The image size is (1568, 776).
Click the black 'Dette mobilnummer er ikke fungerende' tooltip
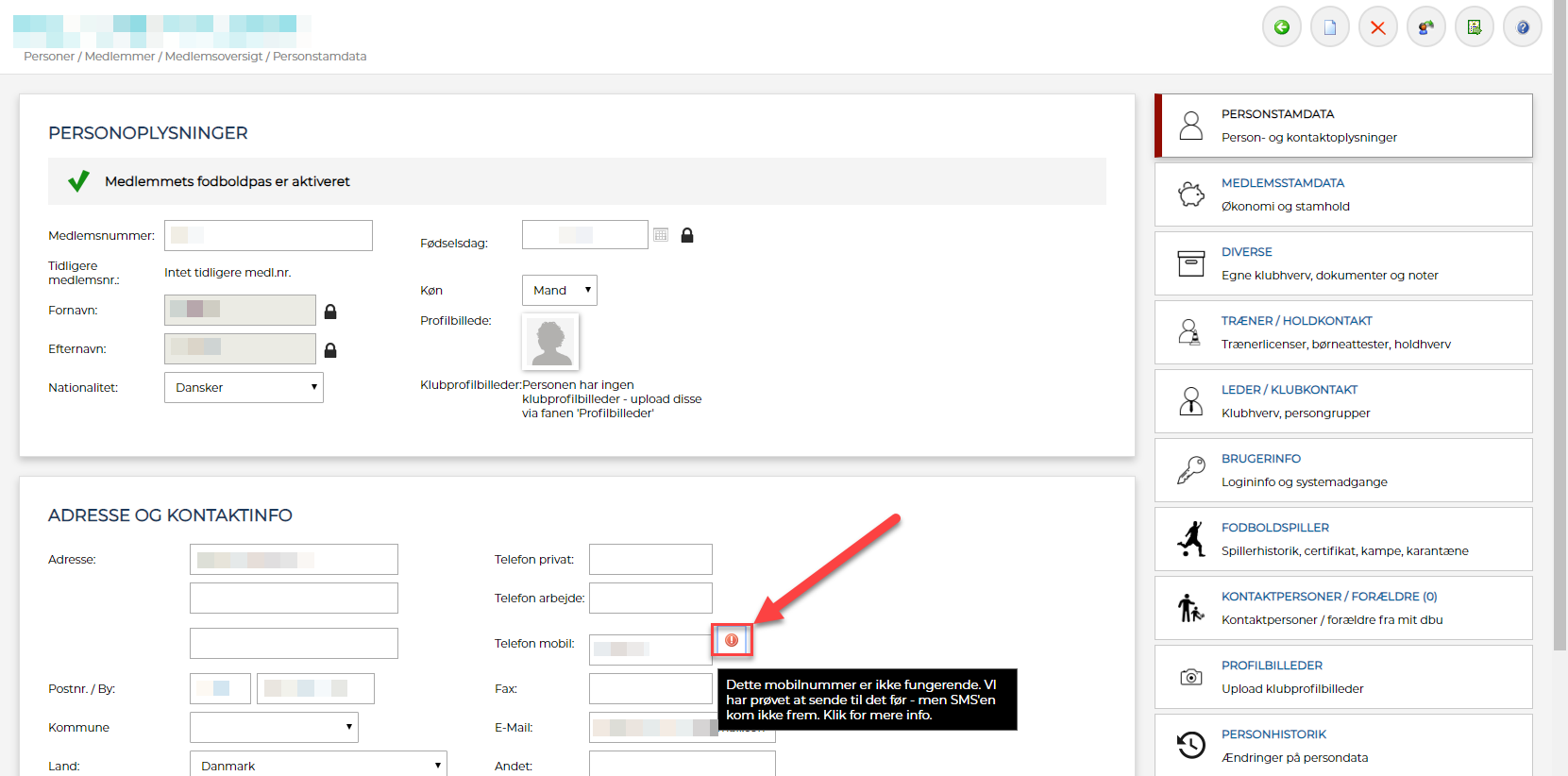coord(868,700)
